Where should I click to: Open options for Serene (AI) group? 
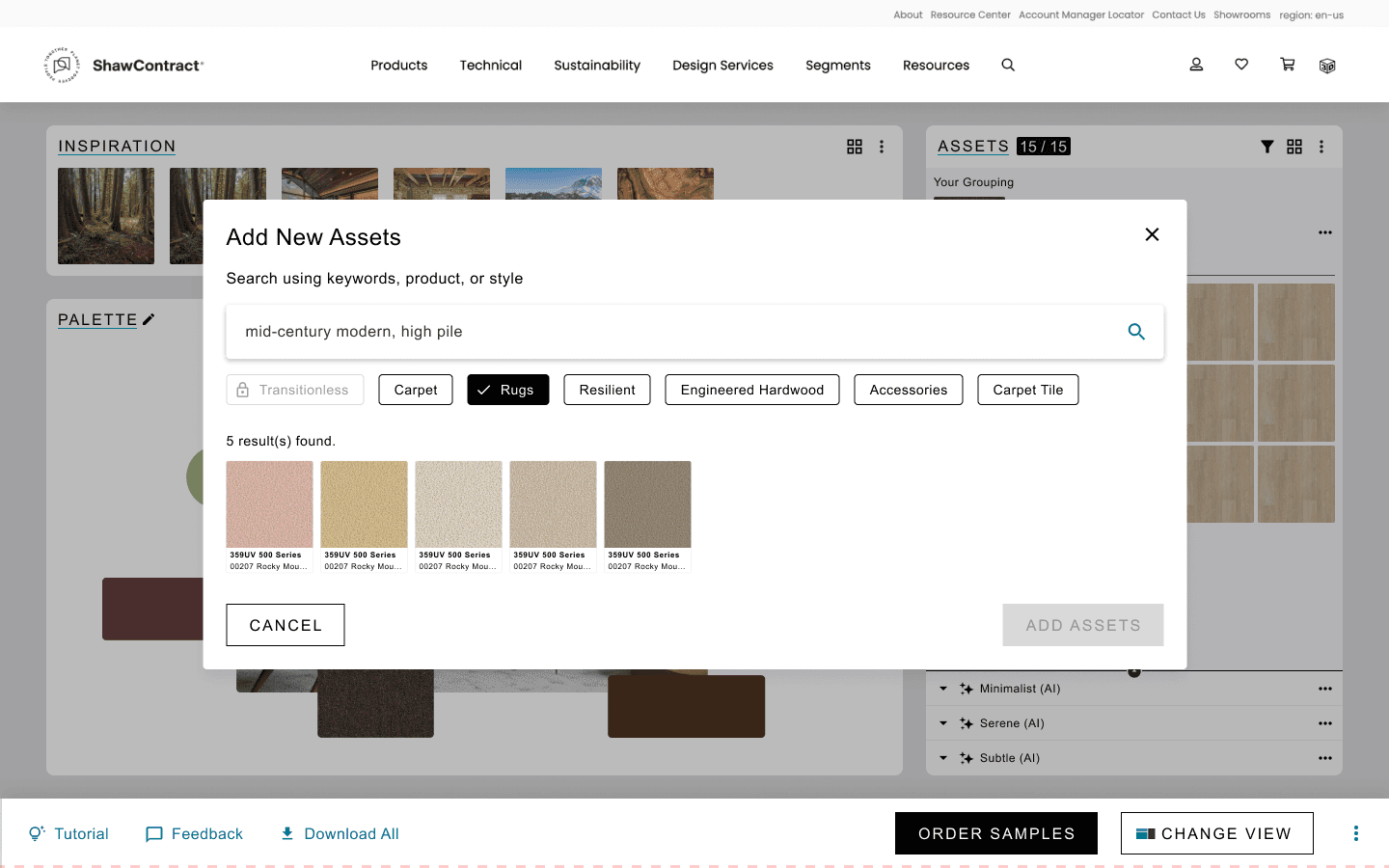point(1325,723)
